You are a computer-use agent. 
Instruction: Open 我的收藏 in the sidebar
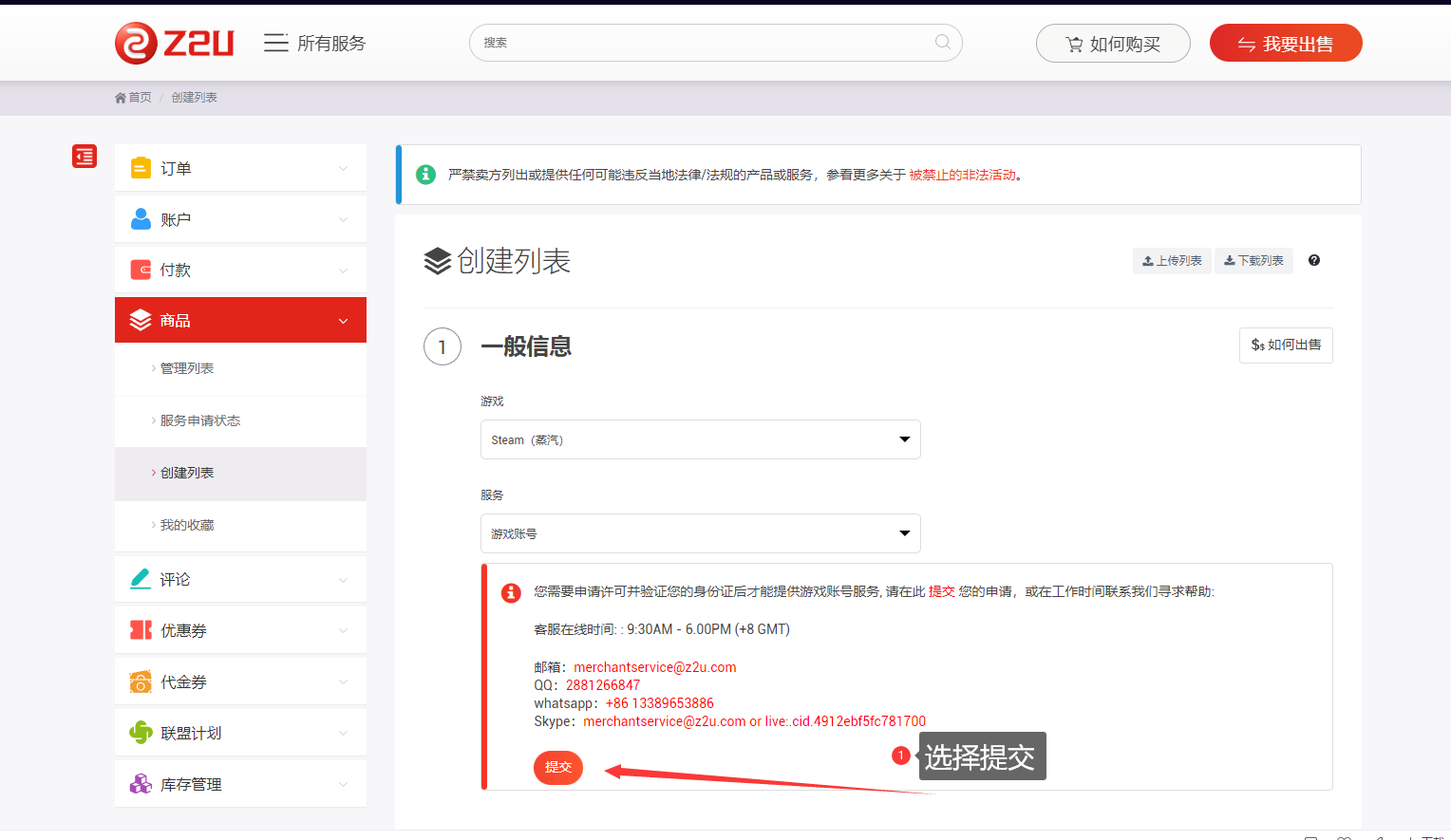(187, 525)
